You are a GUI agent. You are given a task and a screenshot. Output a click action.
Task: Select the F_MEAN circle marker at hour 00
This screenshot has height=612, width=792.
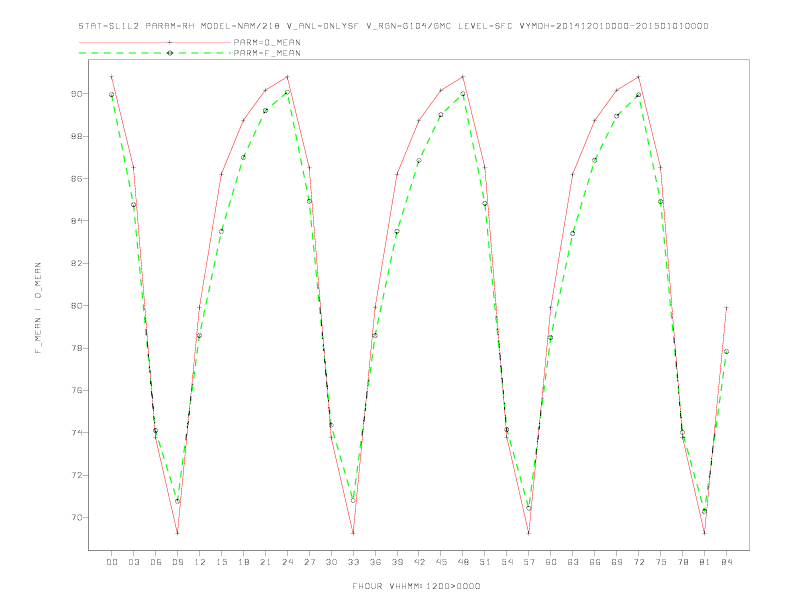point(112,94)
